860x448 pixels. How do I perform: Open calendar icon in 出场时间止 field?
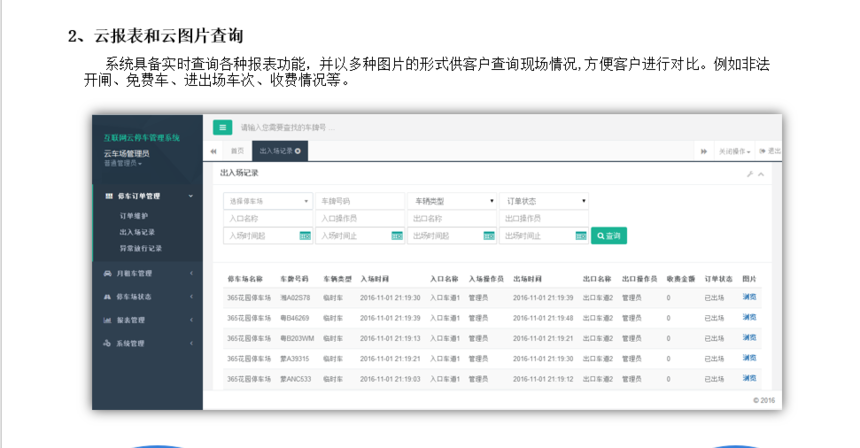pyautogui.click(x=581, y=236)
